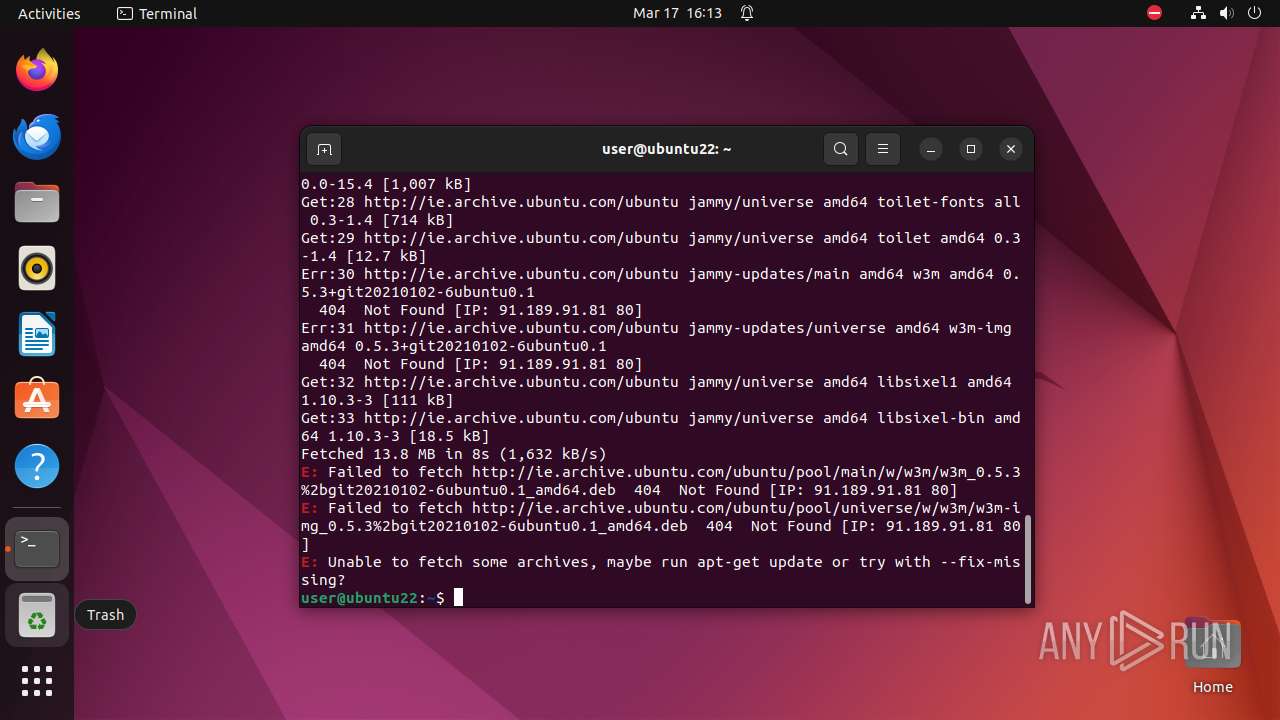Click the red do-not-disturb status icon

click(1155, 13)
